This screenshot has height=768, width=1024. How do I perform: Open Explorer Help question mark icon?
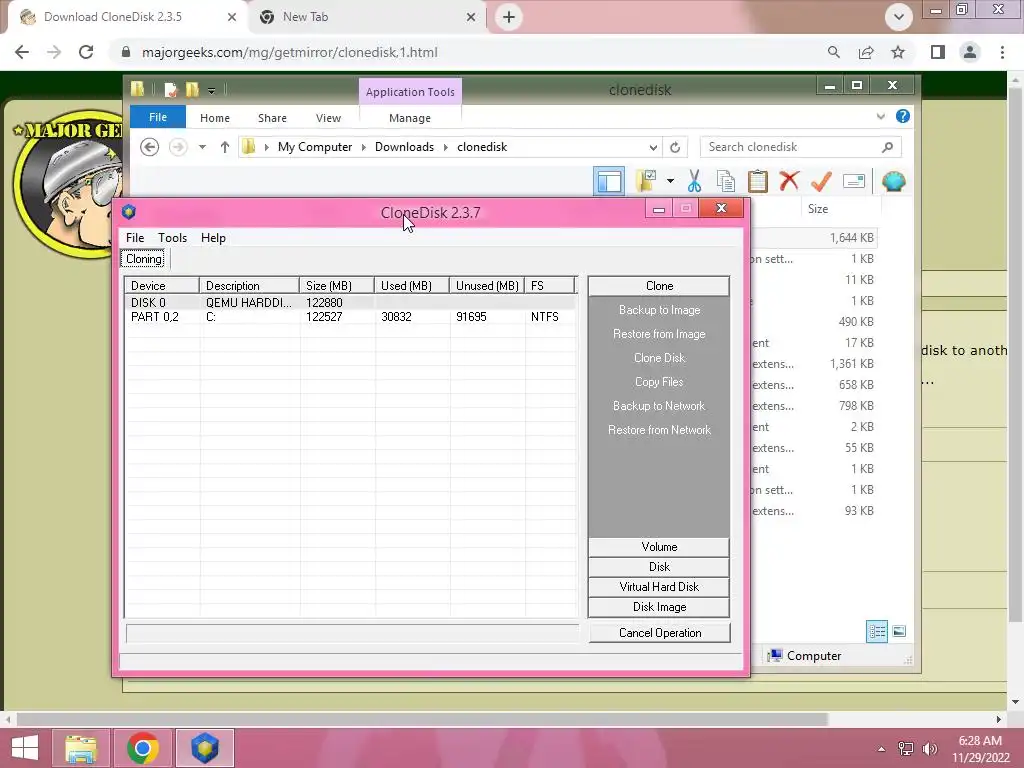tap(903, 116)
